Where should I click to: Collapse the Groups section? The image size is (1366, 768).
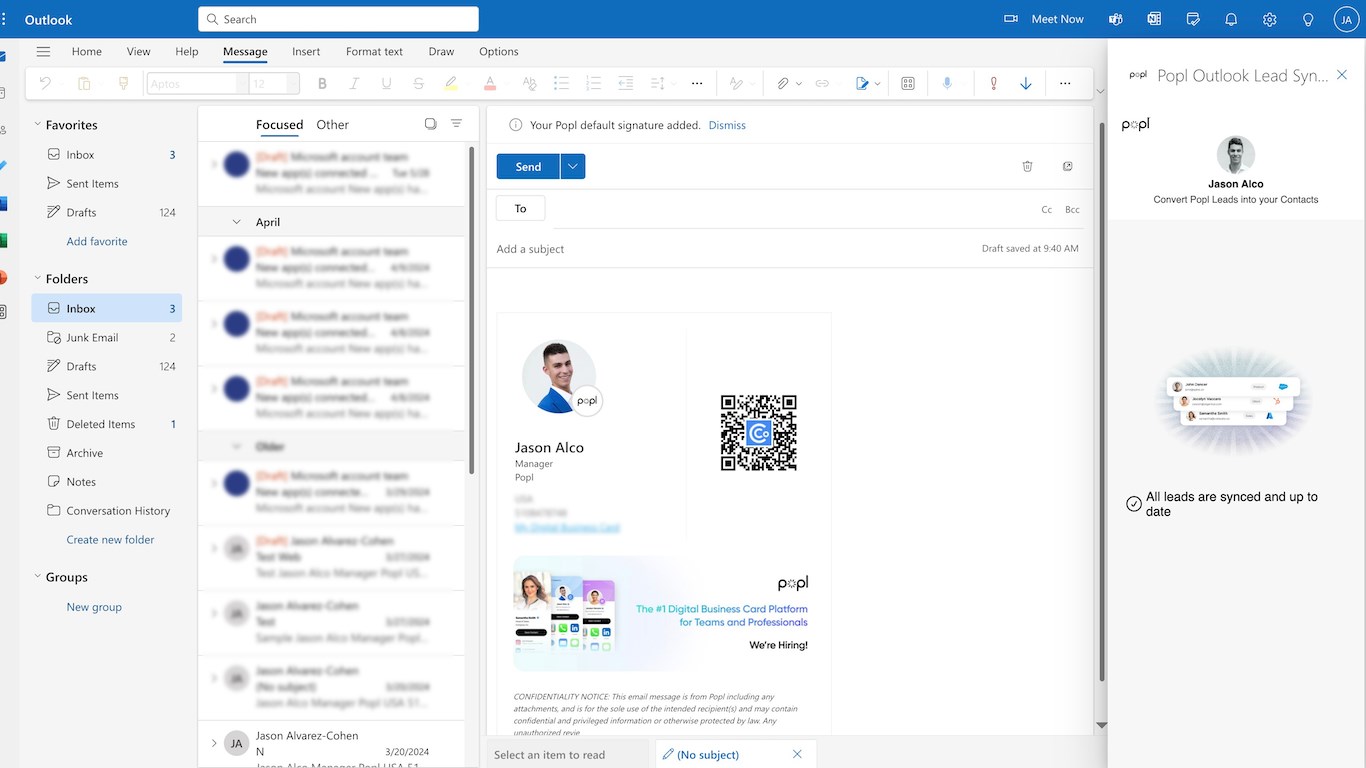tap(38, 577)
